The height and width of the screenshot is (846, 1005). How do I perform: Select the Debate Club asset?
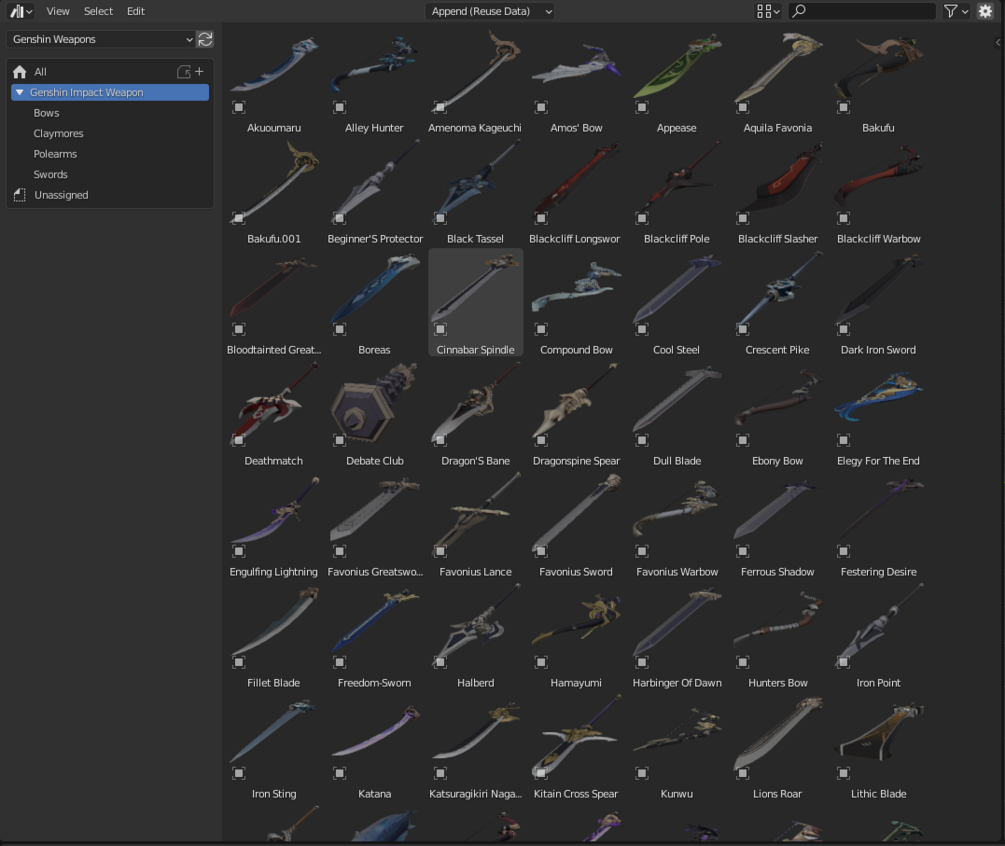coord(374,415)
